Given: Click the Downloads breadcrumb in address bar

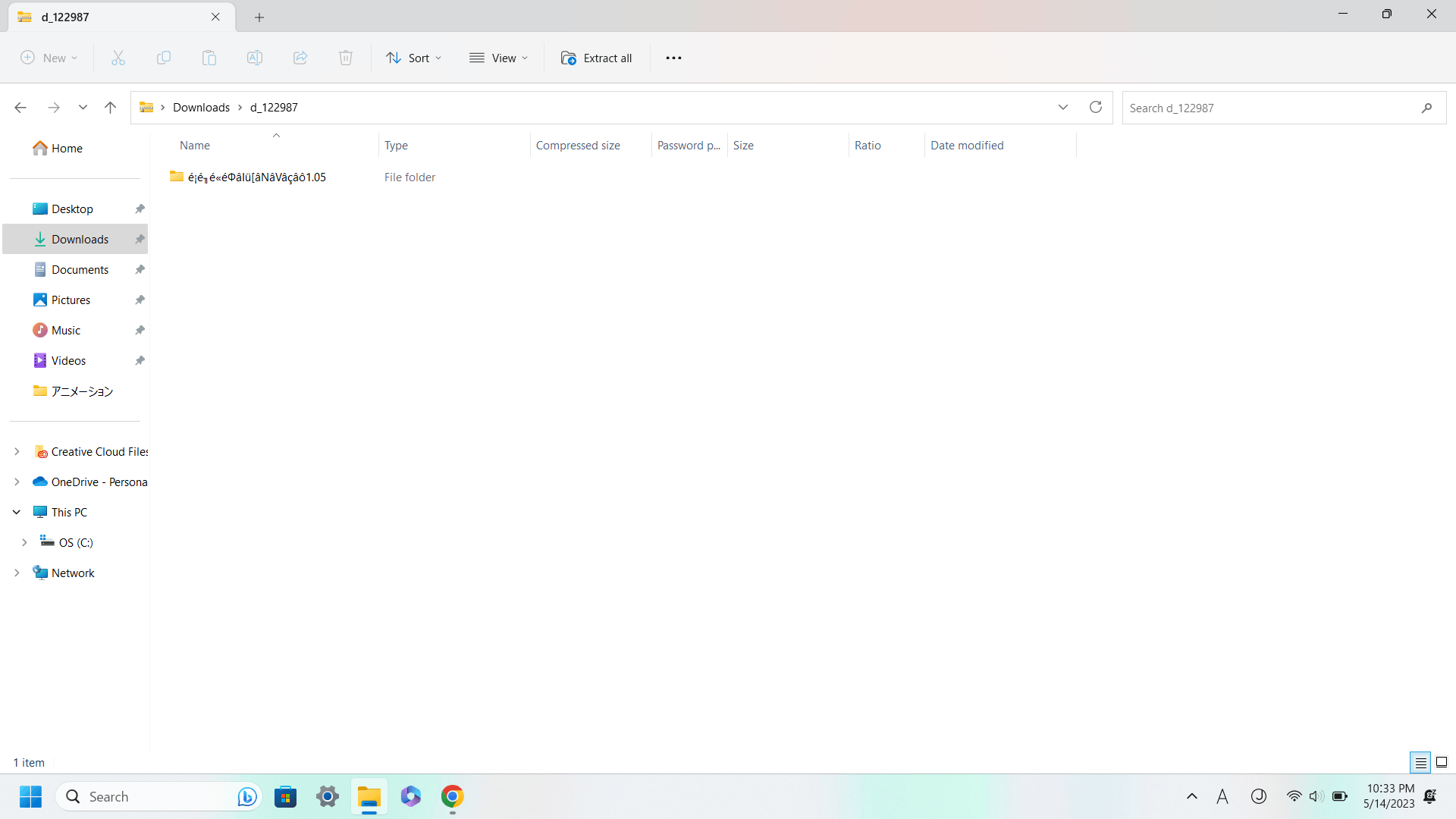Looking at the screenshot, I should 201,108.
